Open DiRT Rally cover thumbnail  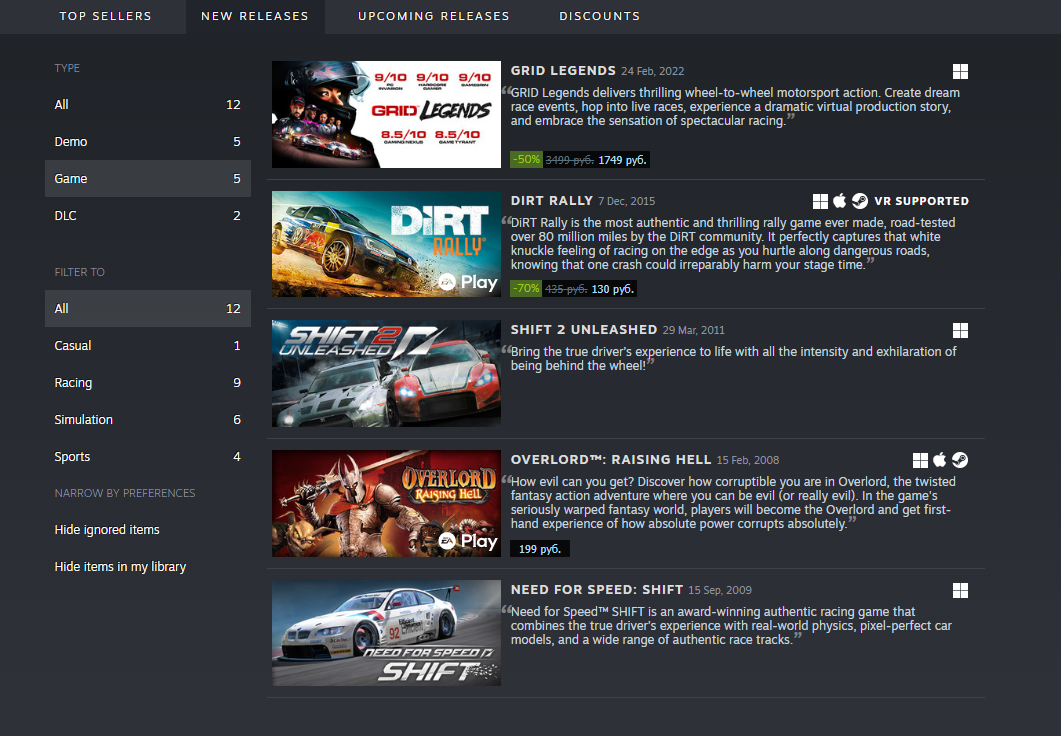[386, 244]
